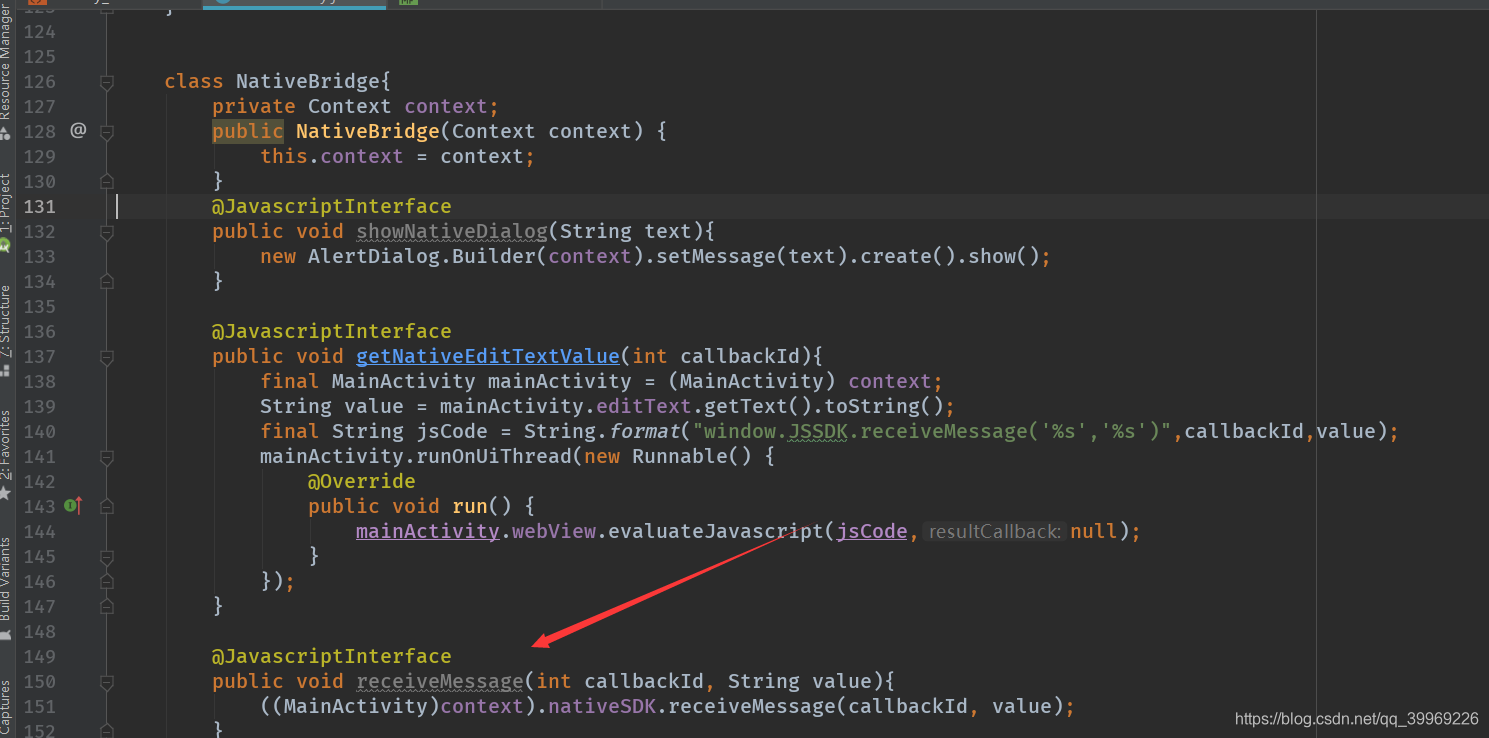Viewport: 1489px width, 738px height.
Task: Click the showNativeDialog method name
Action: (452, 231)
